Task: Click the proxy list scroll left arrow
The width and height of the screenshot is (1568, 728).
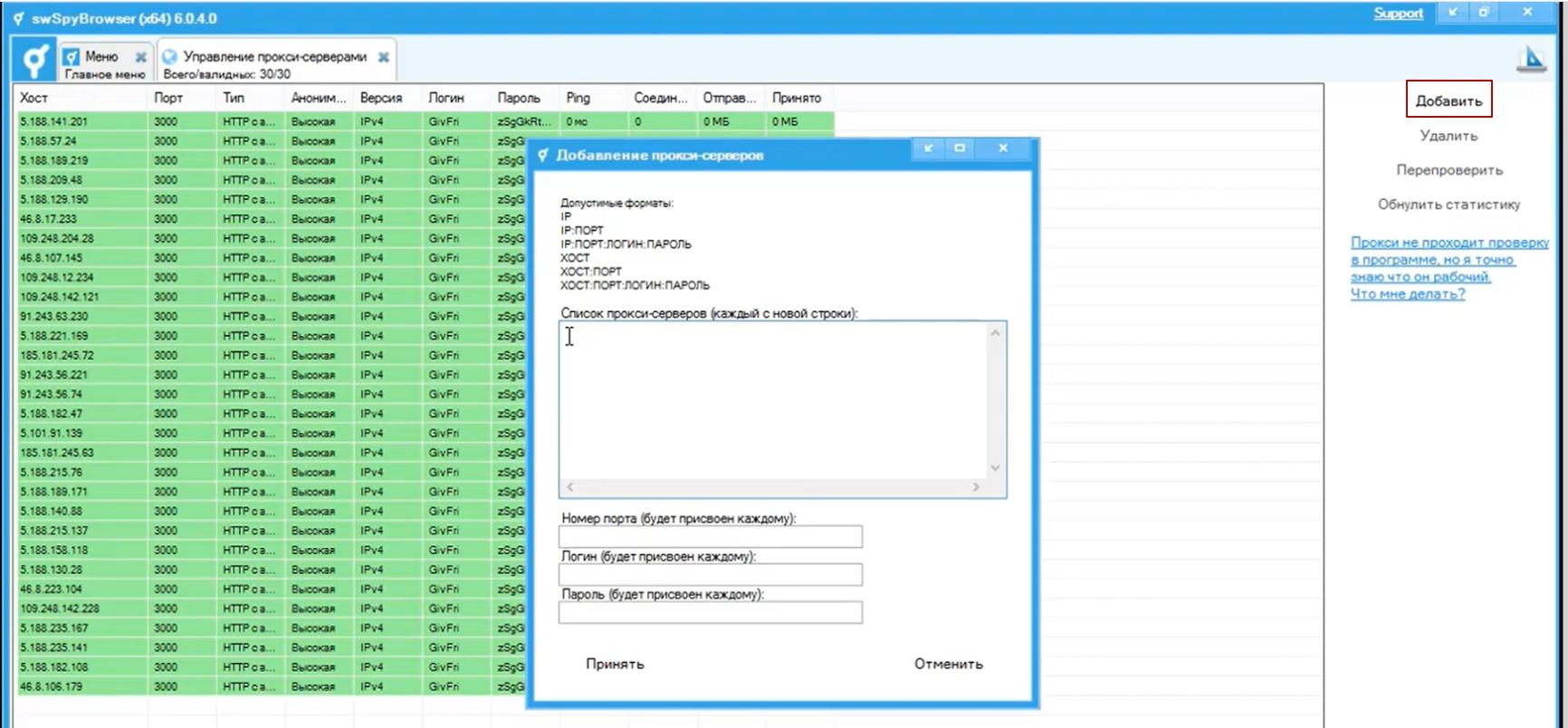Action: (x=569, y=487)
